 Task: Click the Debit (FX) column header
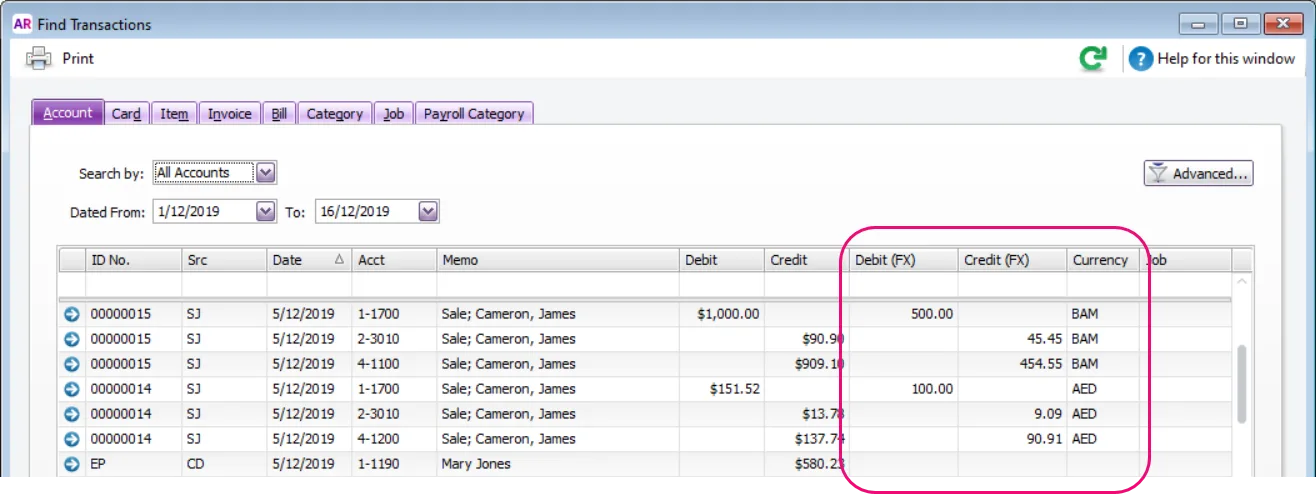click(904, 260)
